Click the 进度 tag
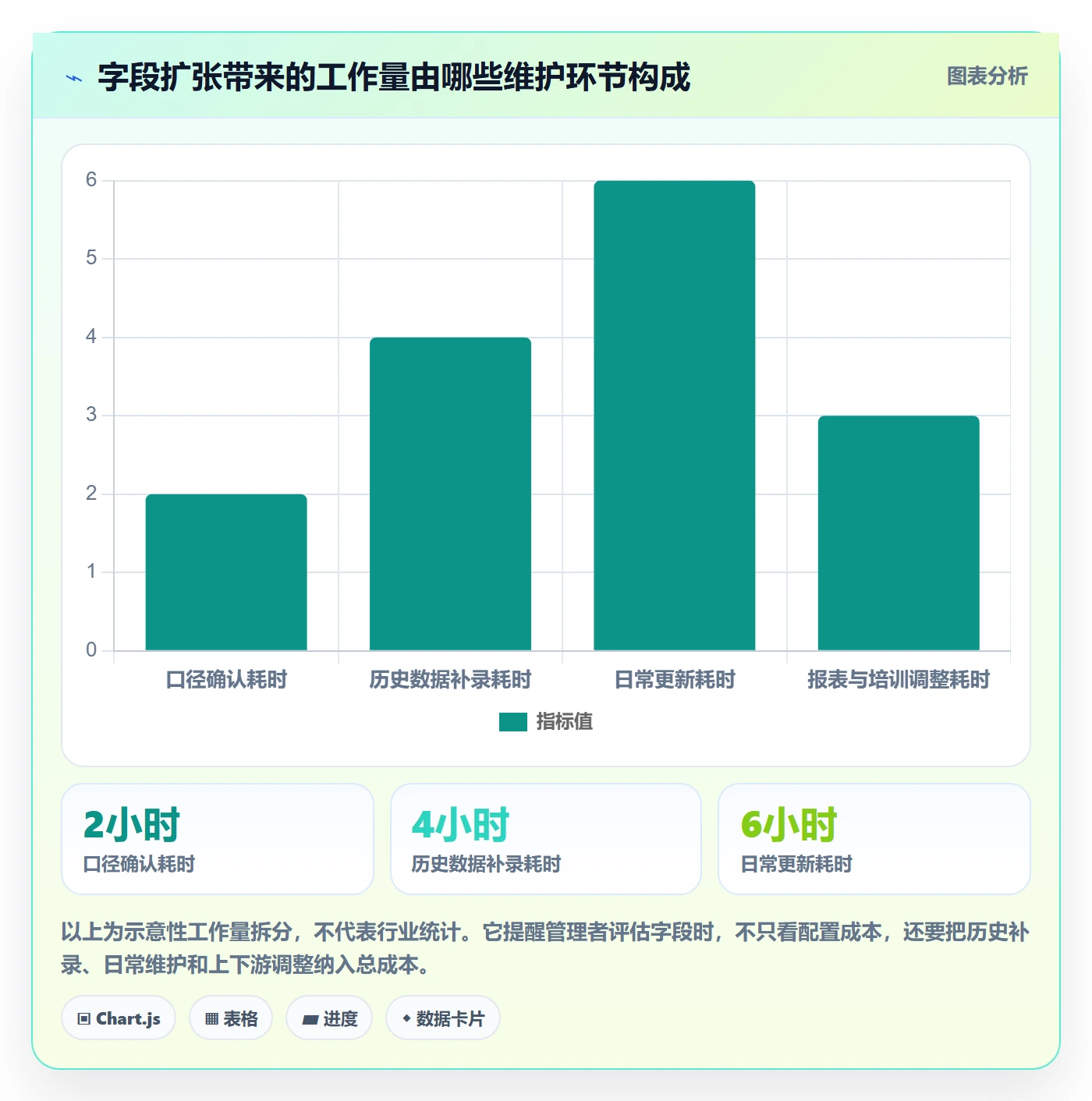 [329, 1018]
